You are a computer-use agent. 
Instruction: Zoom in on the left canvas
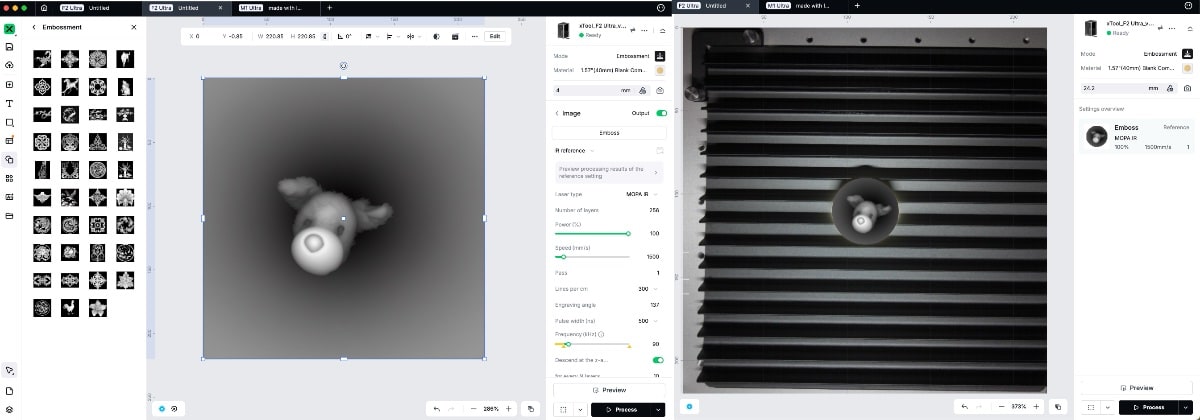(x=509, y=408)
